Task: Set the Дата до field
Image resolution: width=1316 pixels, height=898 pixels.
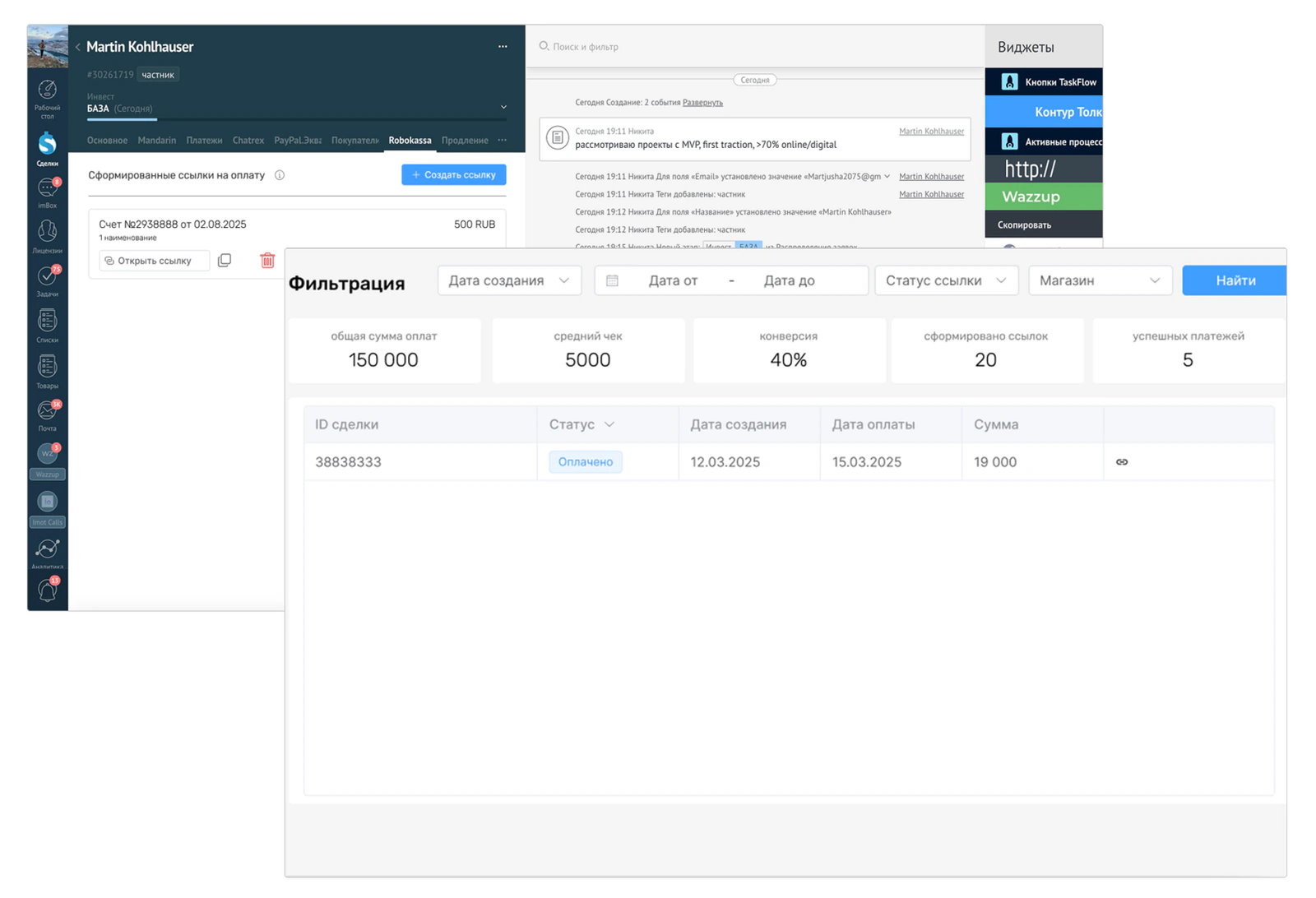Action: (x=790, y=280)
